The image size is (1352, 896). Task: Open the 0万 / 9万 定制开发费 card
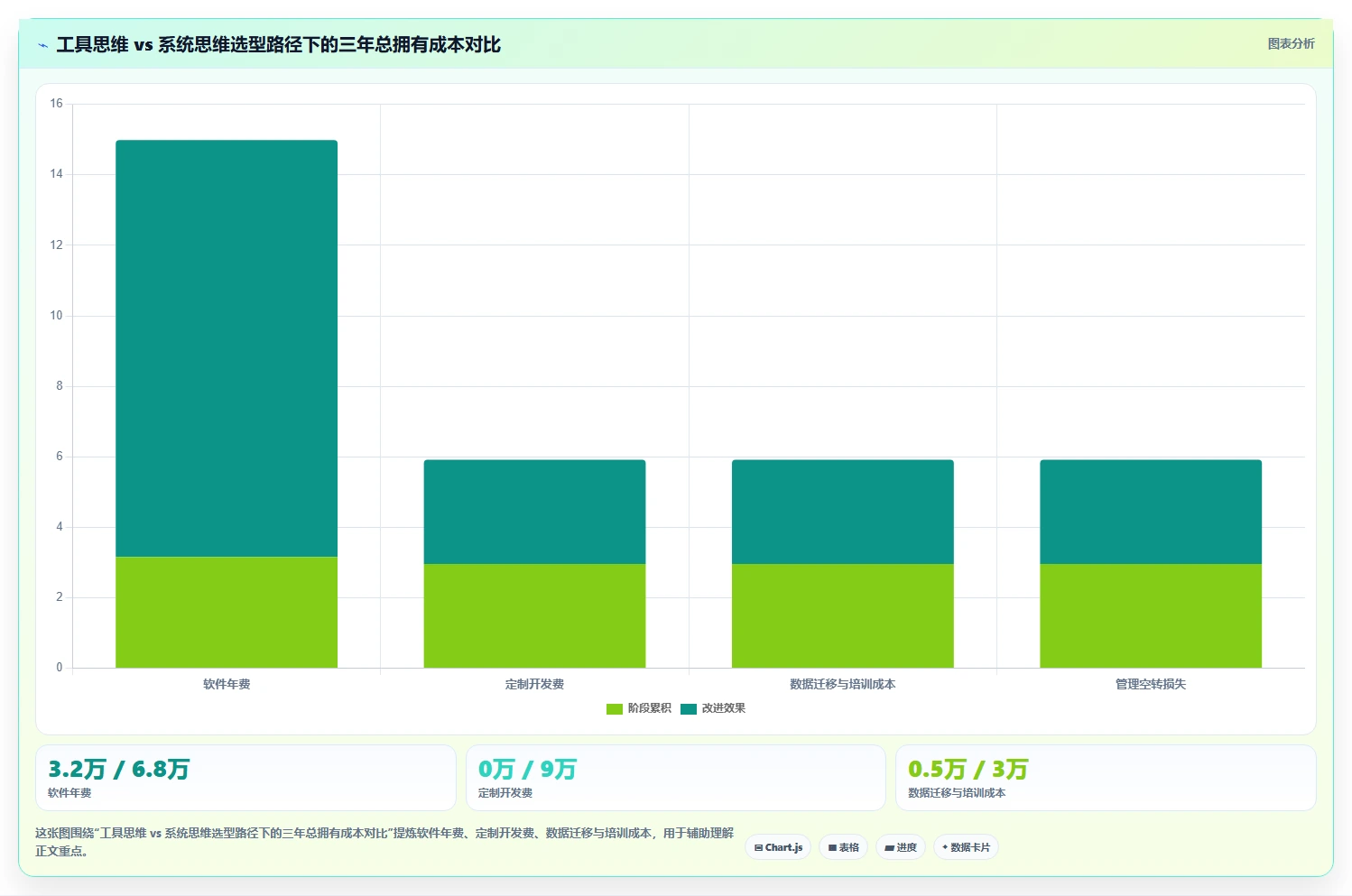coord(675,778)
